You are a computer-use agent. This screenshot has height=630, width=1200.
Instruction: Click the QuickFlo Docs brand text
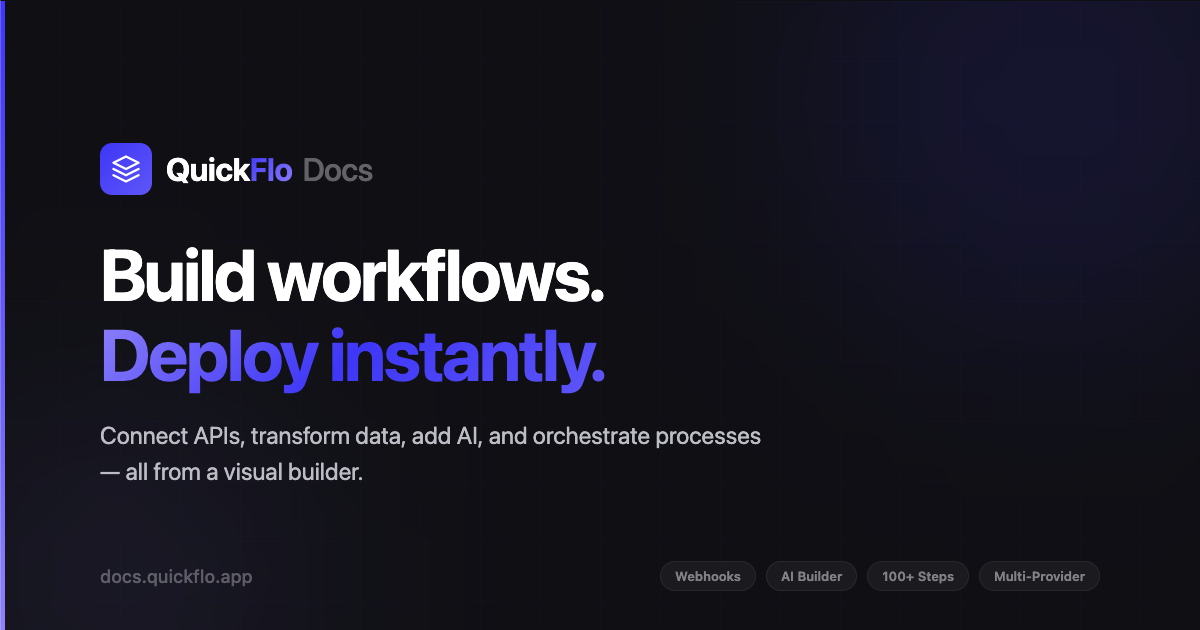(x=269, y=170)
